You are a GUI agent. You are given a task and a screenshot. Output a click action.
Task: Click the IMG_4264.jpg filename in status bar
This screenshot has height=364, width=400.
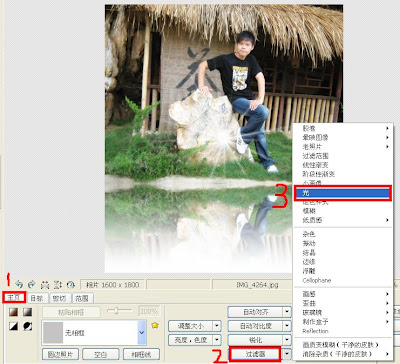257,285
